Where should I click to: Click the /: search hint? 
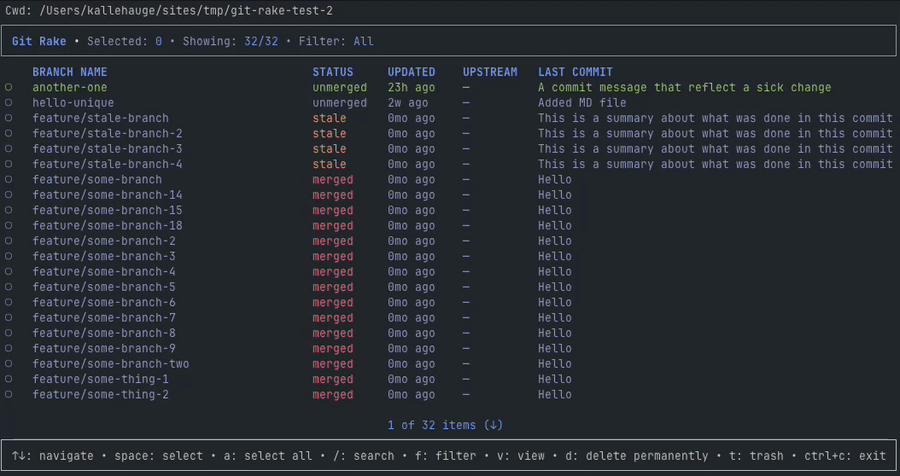364,456
